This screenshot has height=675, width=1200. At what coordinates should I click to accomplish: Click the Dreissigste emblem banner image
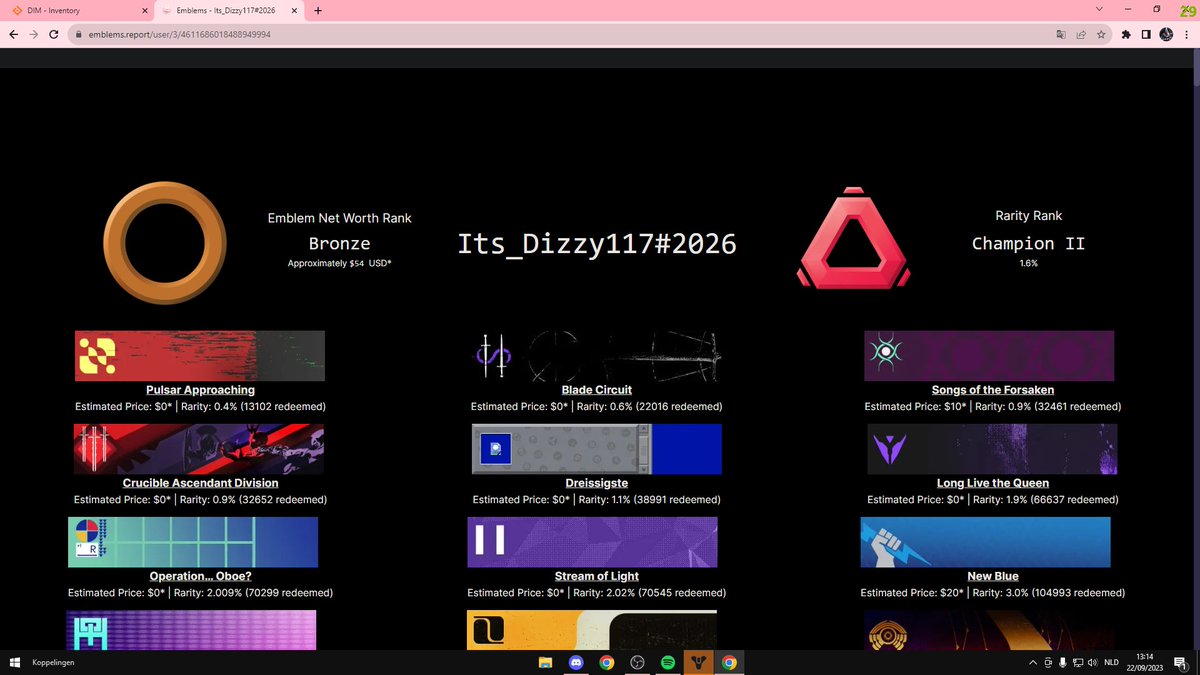point(597,449)
